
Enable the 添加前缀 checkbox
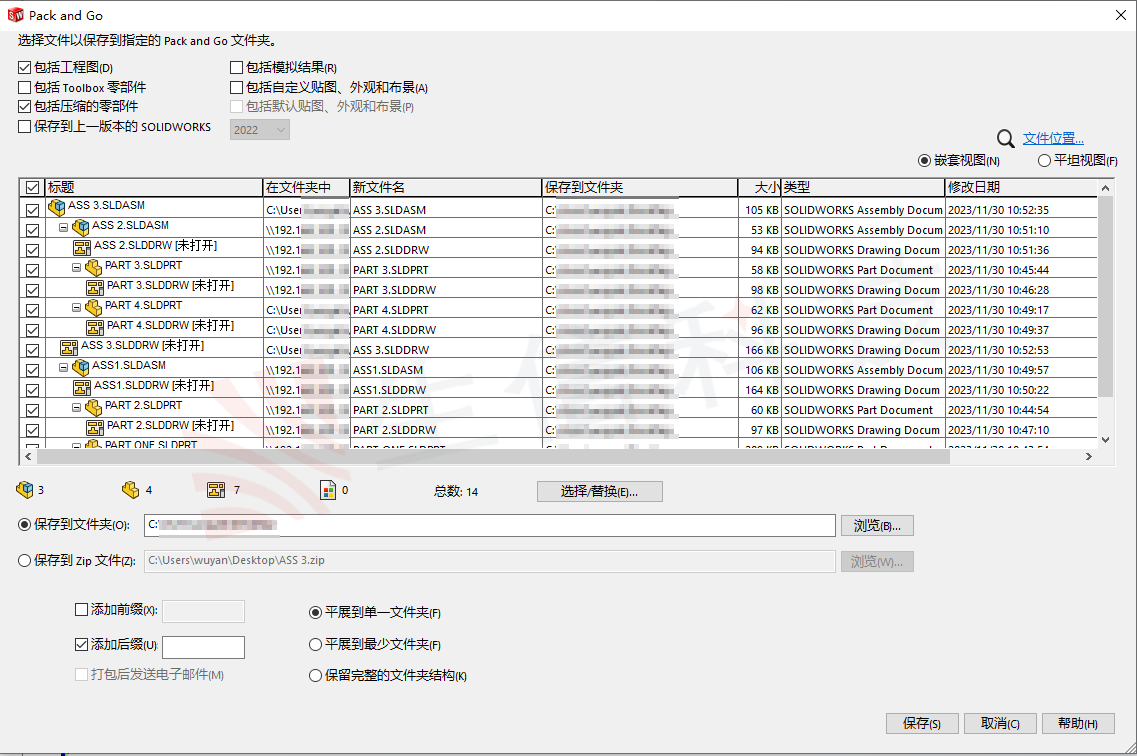coord(82,610)
